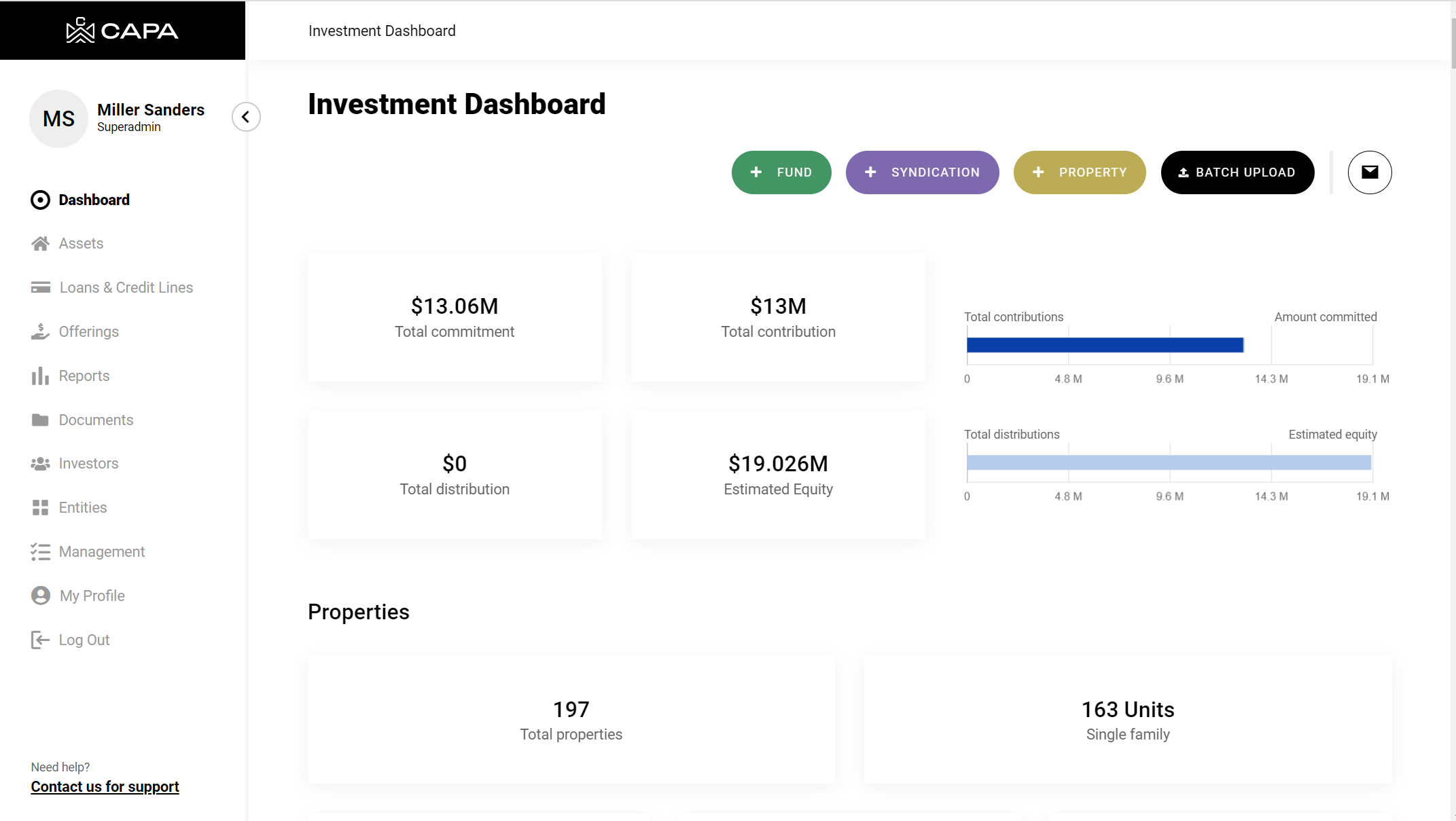Open Contact us for support link
Viewport: 1456px width, 821px height.
pyautogui.click(x=105, y=787)
